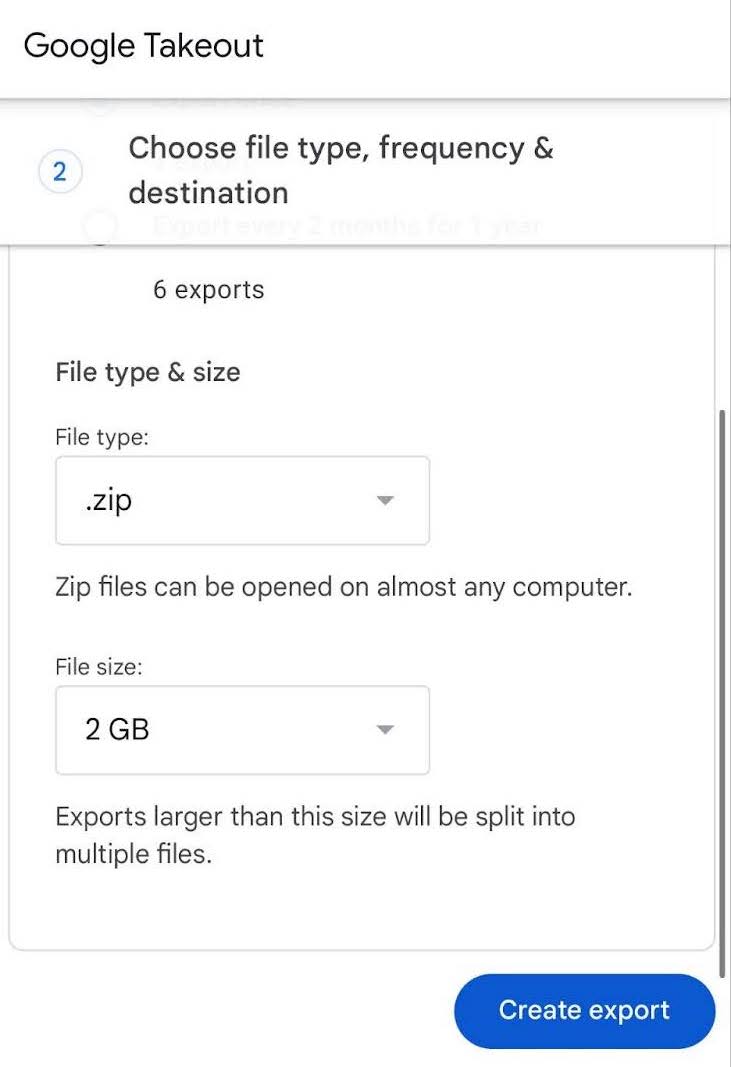Click the 'File size:' label

tap(99, 666)
